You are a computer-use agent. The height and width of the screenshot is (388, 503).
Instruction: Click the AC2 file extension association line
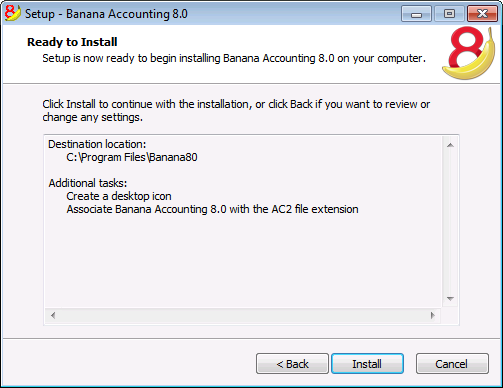212,209
